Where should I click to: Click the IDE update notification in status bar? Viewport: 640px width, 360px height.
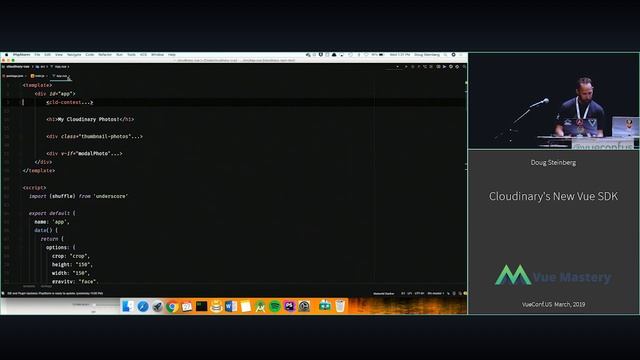coord(55,293)
